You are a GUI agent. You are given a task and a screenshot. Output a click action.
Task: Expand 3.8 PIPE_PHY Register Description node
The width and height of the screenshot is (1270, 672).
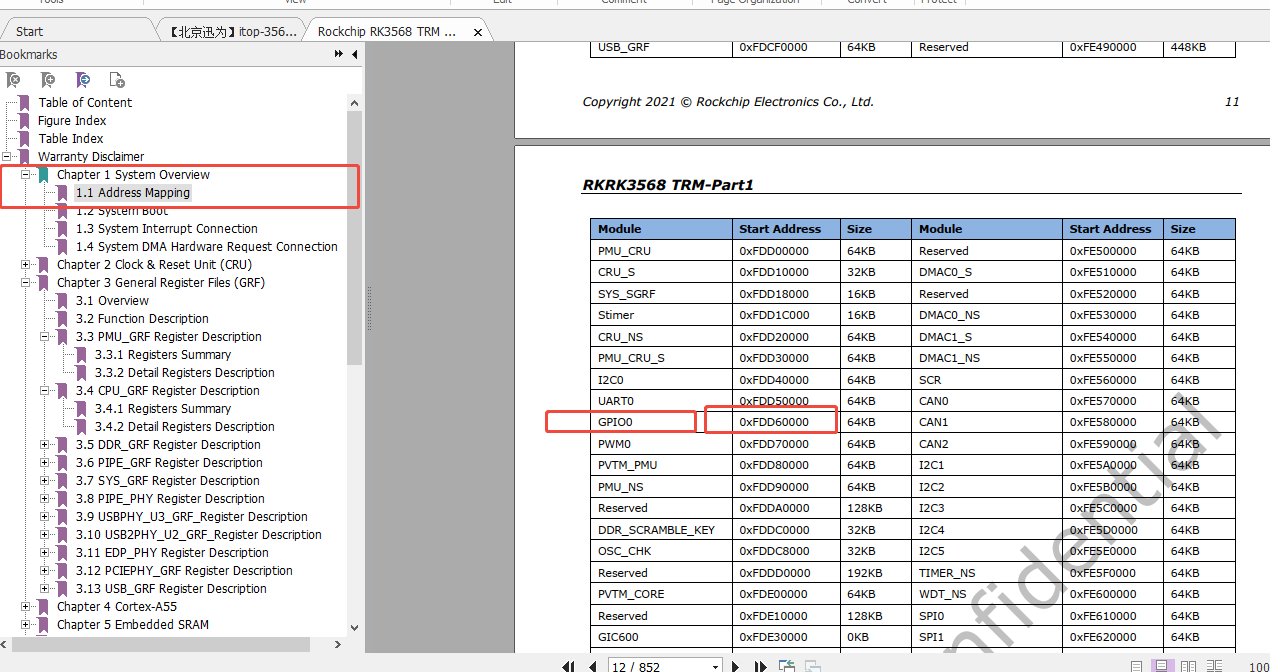(45, 499)
